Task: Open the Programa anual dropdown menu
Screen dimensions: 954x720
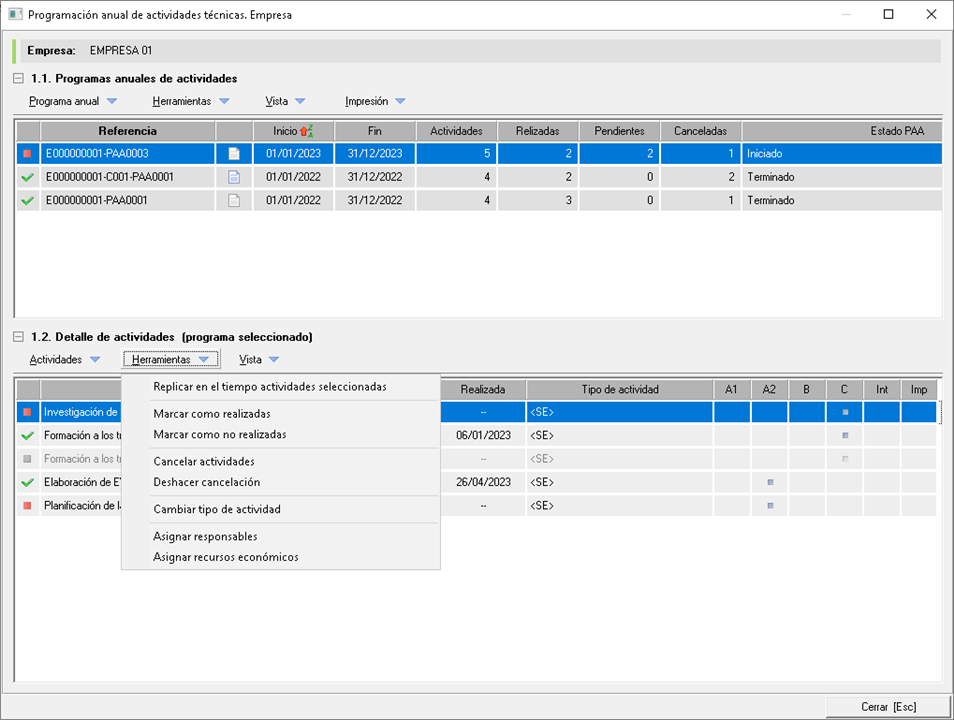Action: click(x=73, y=101)
